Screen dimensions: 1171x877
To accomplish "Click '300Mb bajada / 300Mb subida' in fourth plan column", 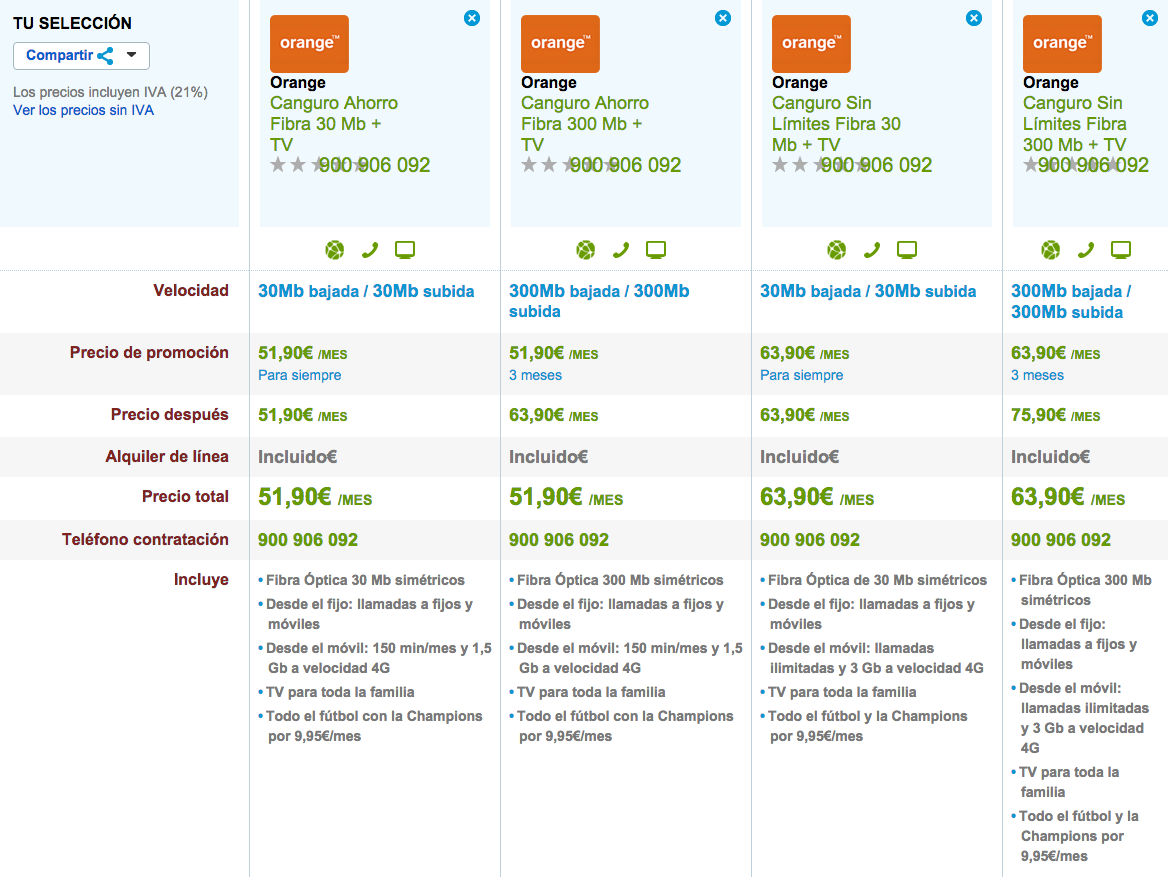I will pos(1071,301).
